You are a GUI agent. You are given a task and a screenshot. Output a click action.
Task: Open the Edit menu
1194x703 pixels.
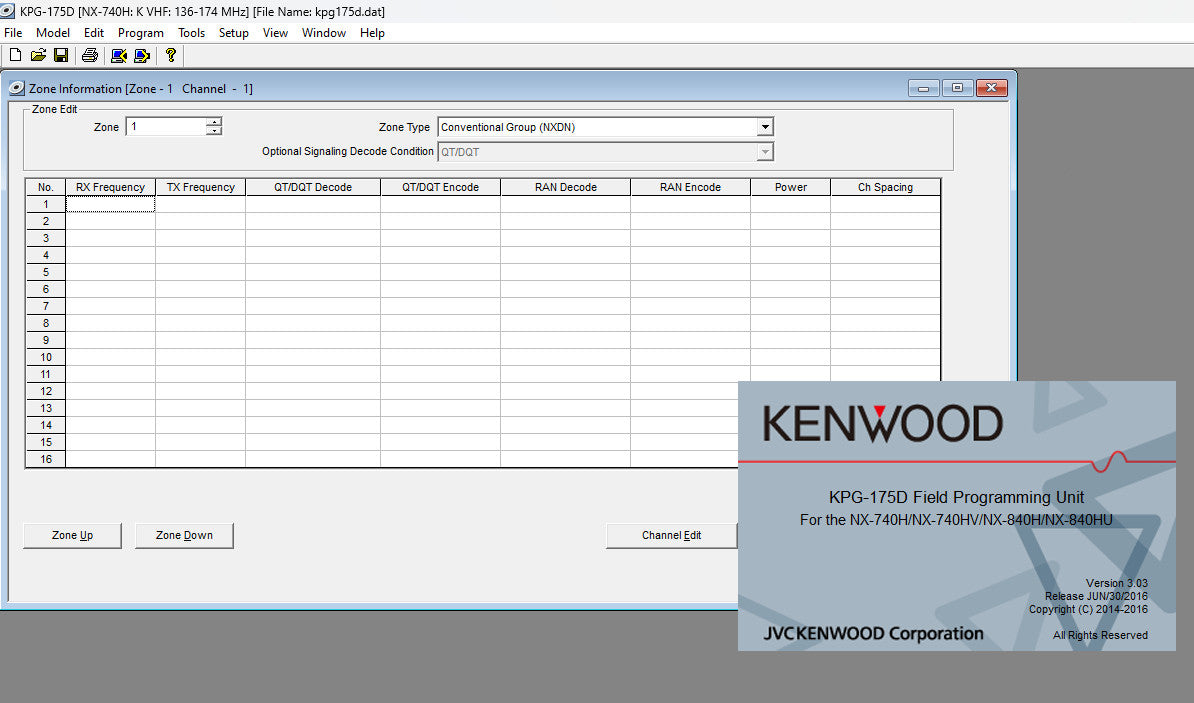coord(94,33)
